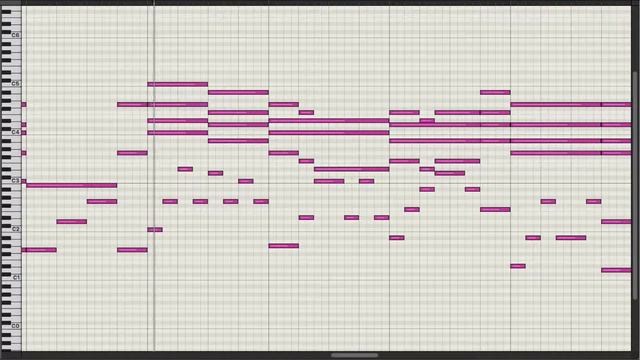Click the C0 key on the piano keyboard

tap(11, 326)
